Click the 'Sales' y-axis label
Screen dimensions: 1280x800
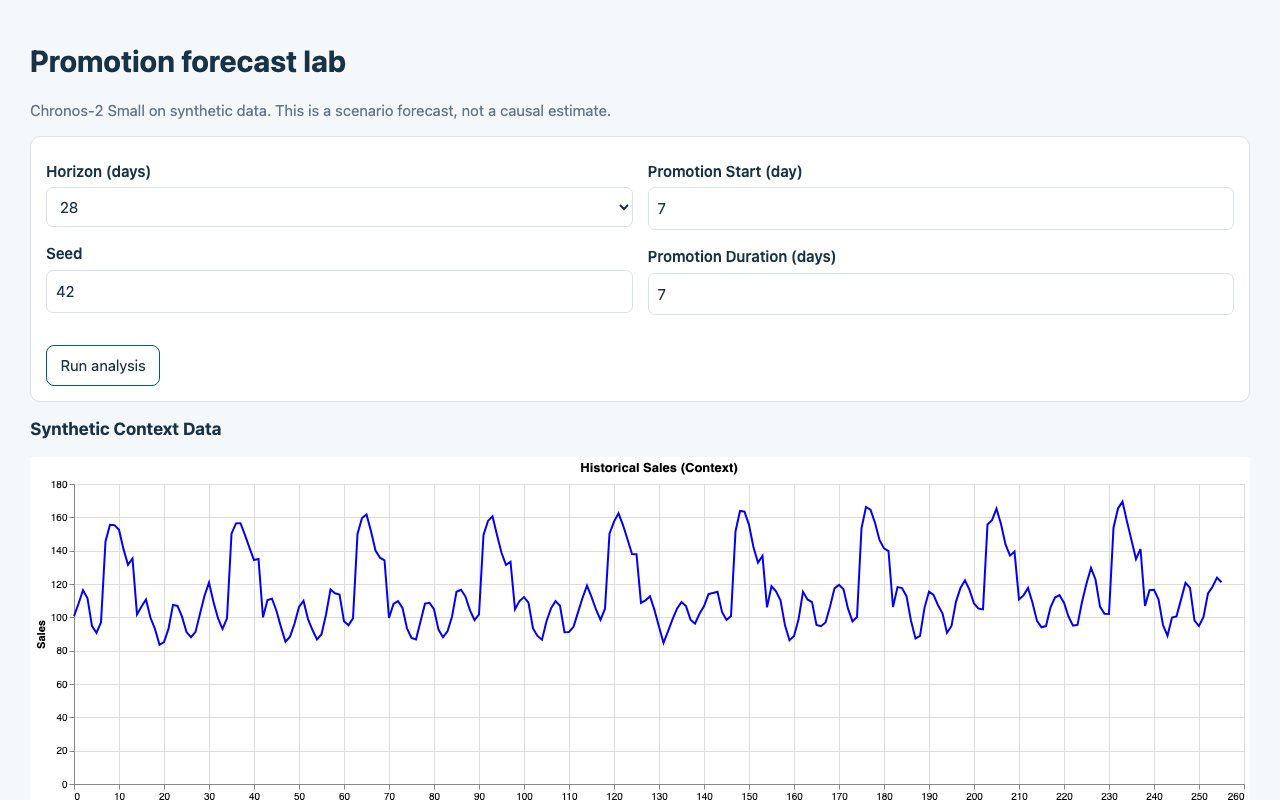[x=41, y=634]
